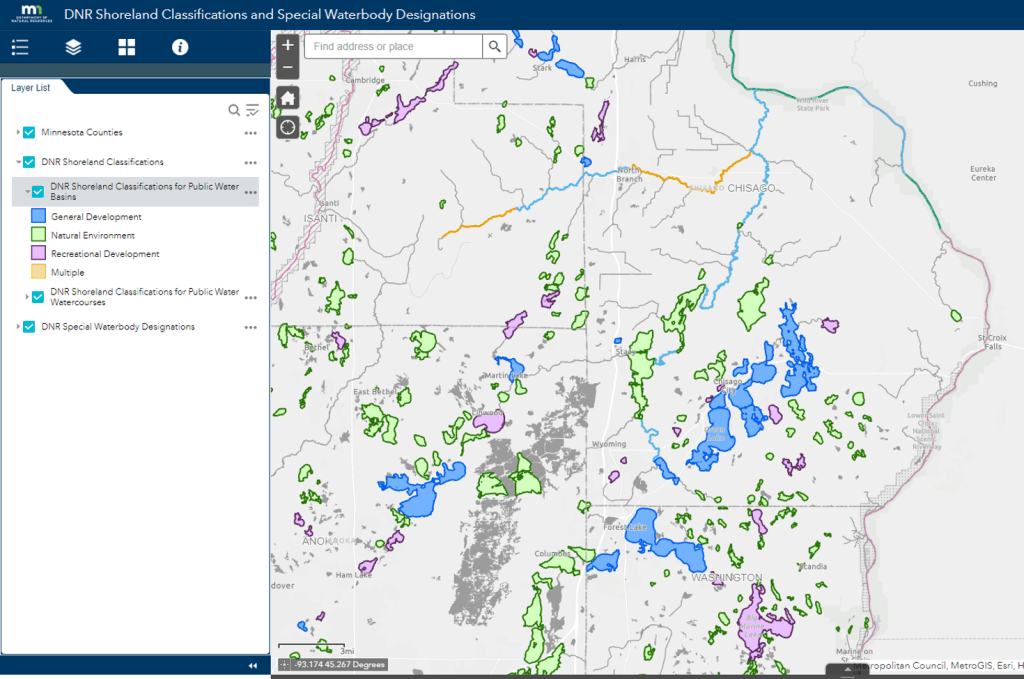
Task: Toggle DNR Special Waterbody Designations checkbox
Action: click(30, 327)
